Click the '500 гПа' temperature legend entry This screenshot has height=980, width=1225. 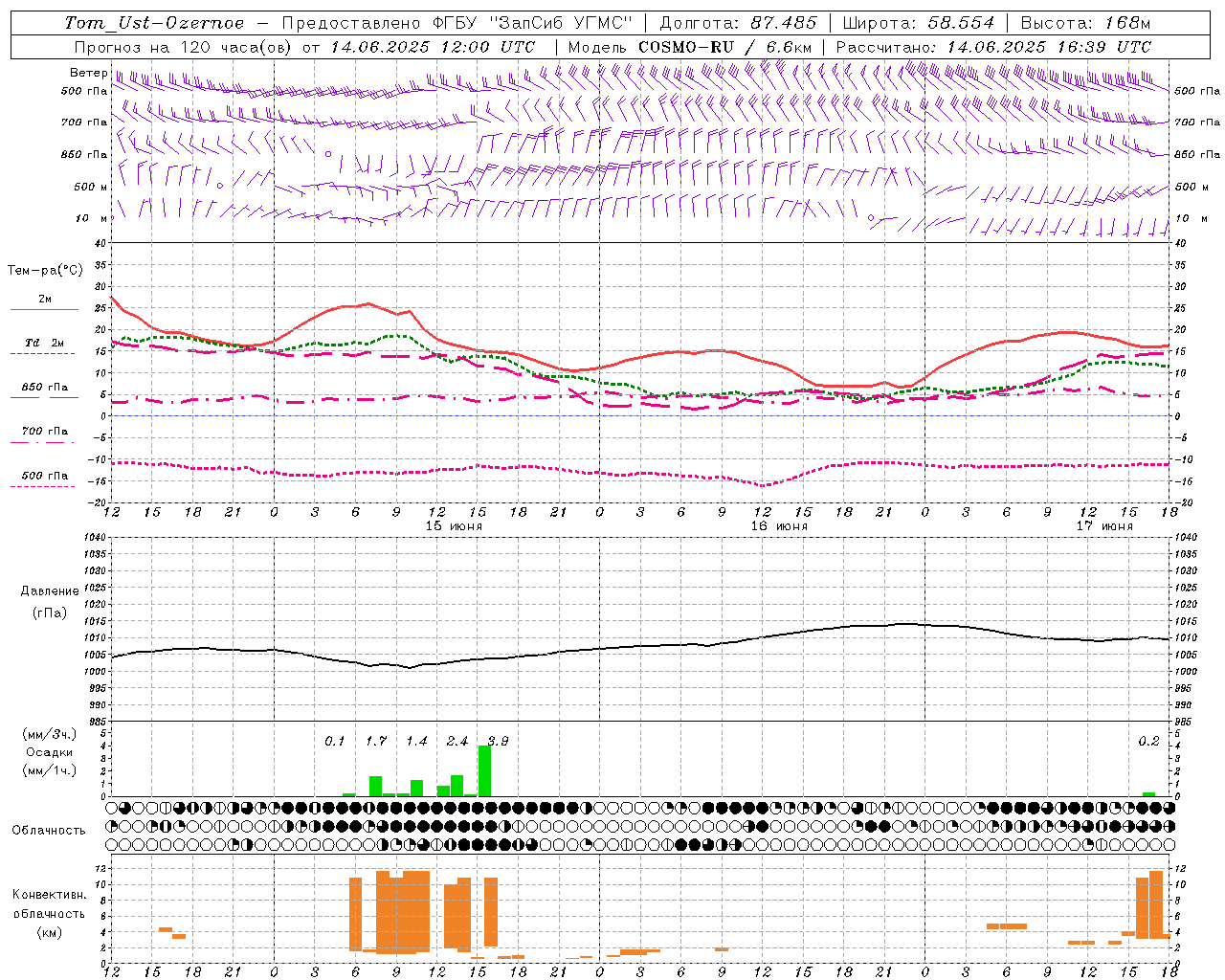pyautogui.click(x=45, y=476)
